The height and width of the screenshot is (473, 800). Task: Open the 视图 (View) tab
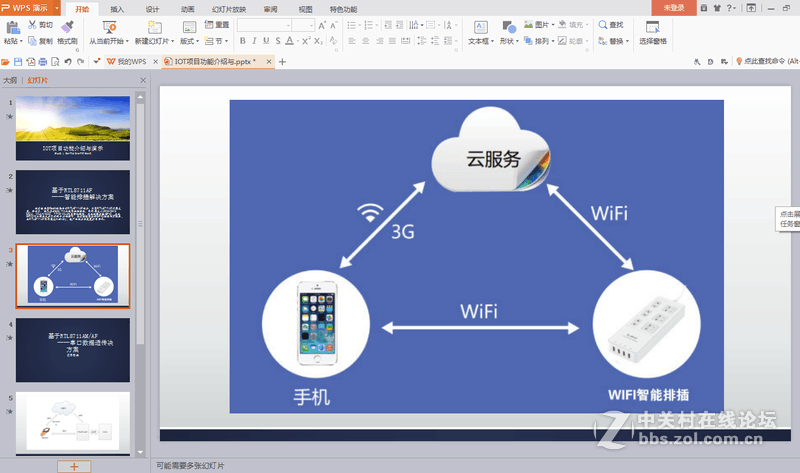(x=305, y=9)
